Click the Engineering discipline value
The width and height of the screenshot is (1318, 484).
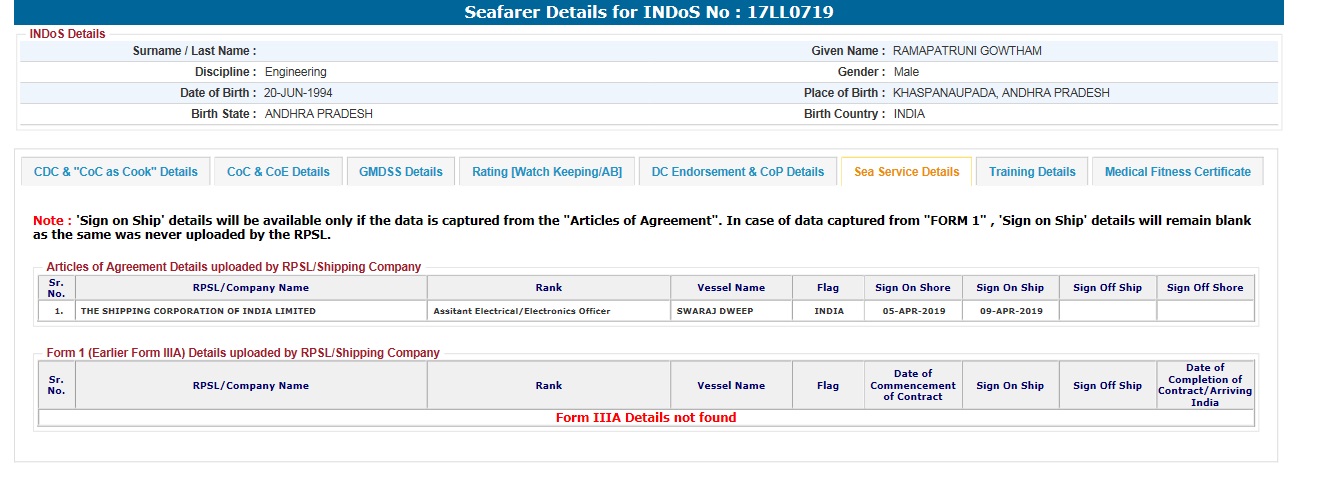[x=296, y=72]
